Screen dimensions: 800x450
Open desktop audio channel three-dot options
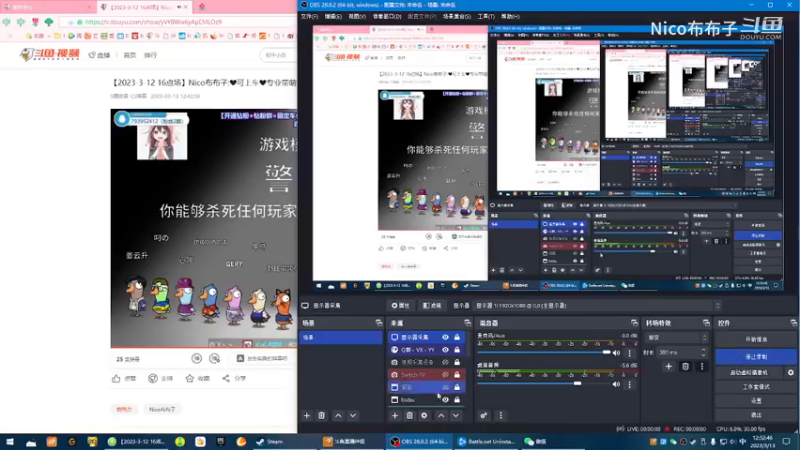coord(629,384)
